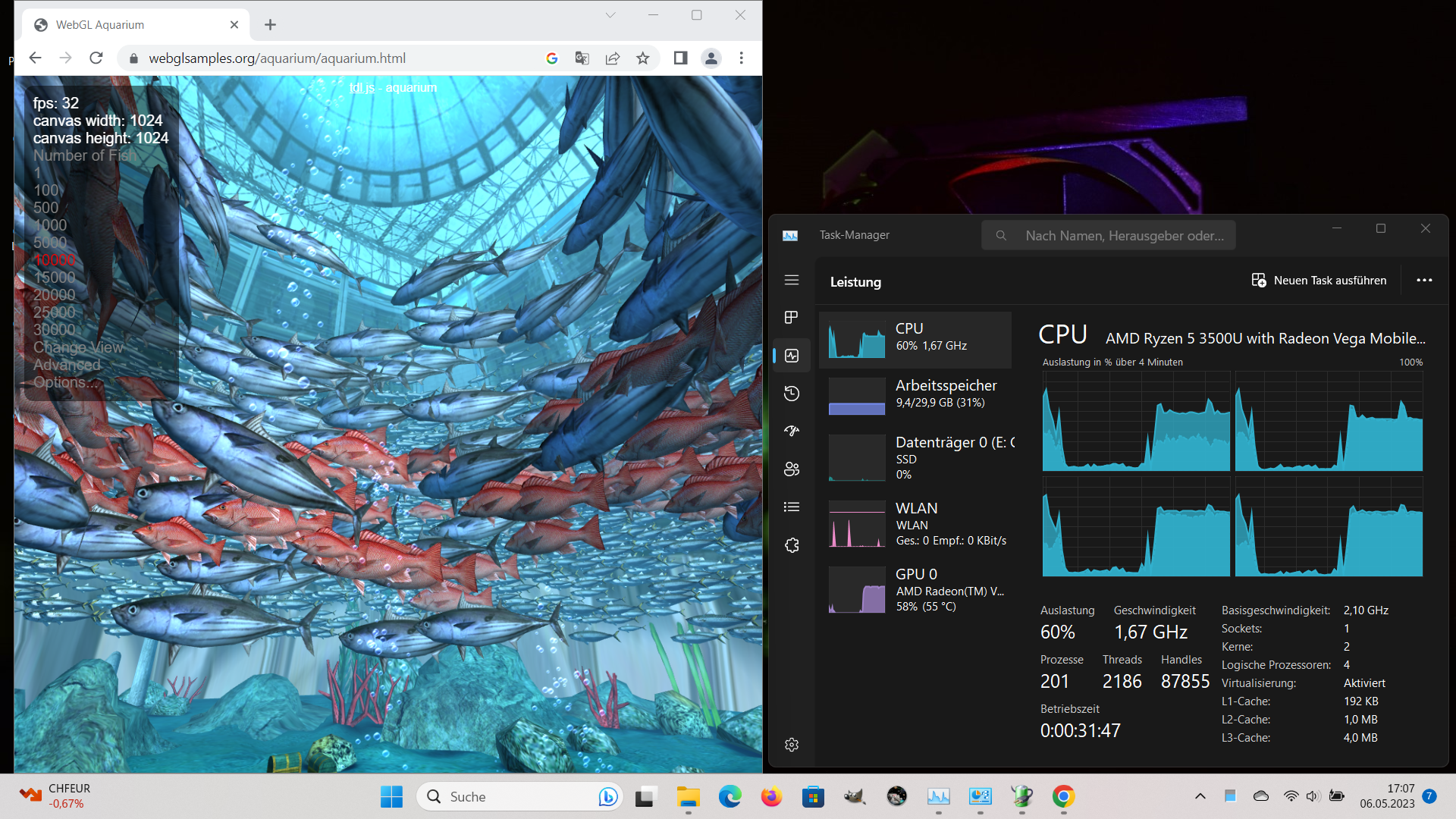Open Users icon in Task-Manager sidebar

(x=791, y=469)
